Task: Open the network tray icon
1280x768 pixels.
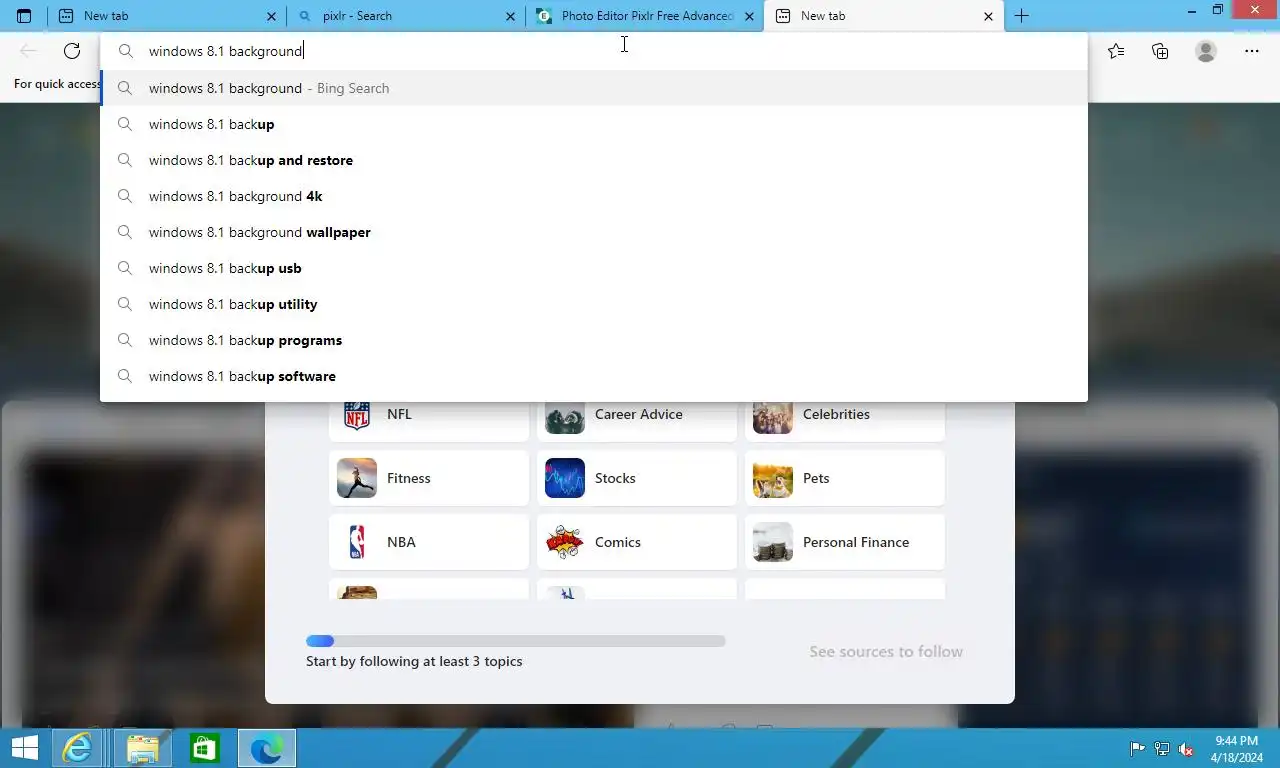Action: [1162, 749]
